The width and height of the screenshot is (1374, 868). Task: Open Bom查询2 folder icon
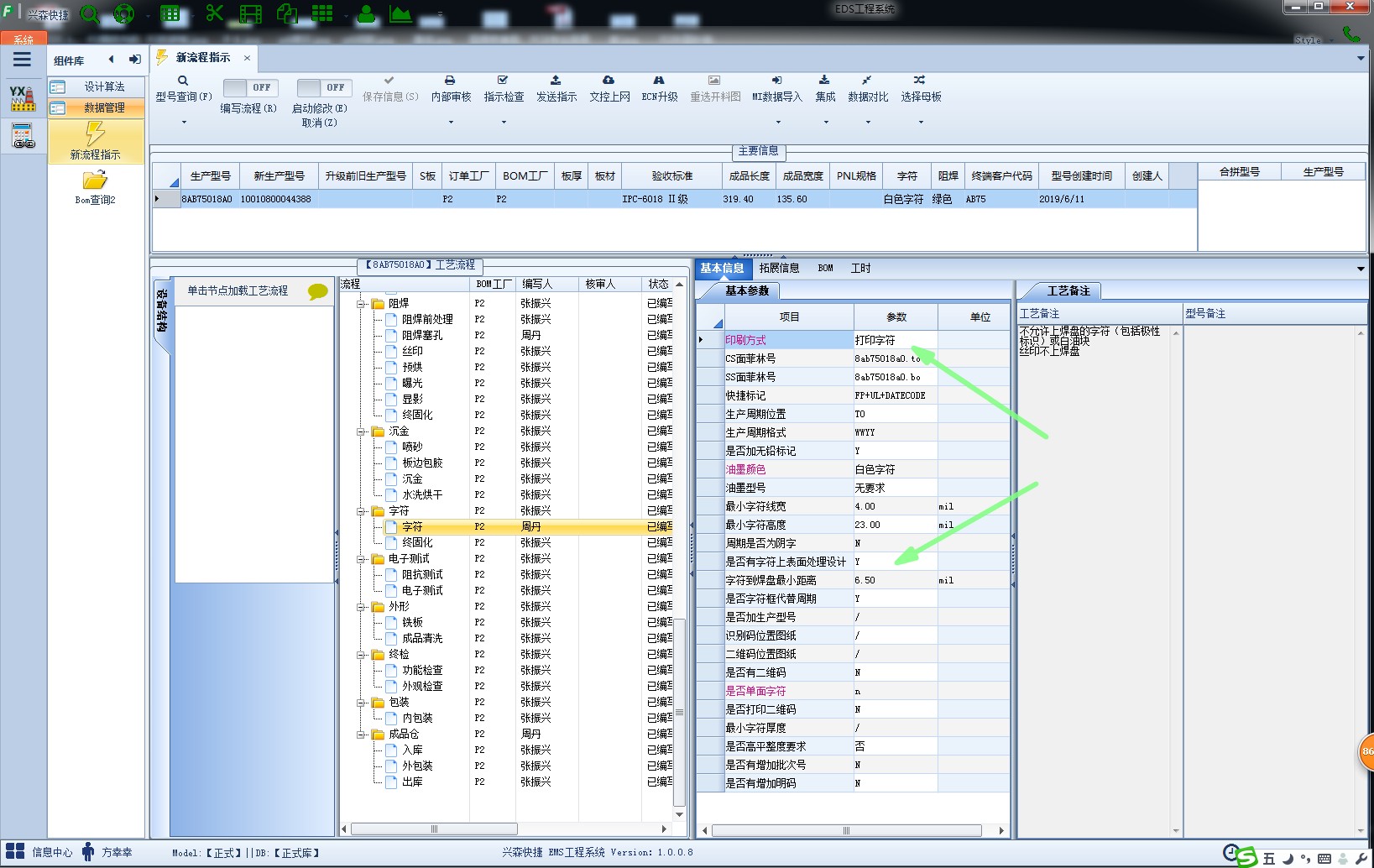(95, 188)
